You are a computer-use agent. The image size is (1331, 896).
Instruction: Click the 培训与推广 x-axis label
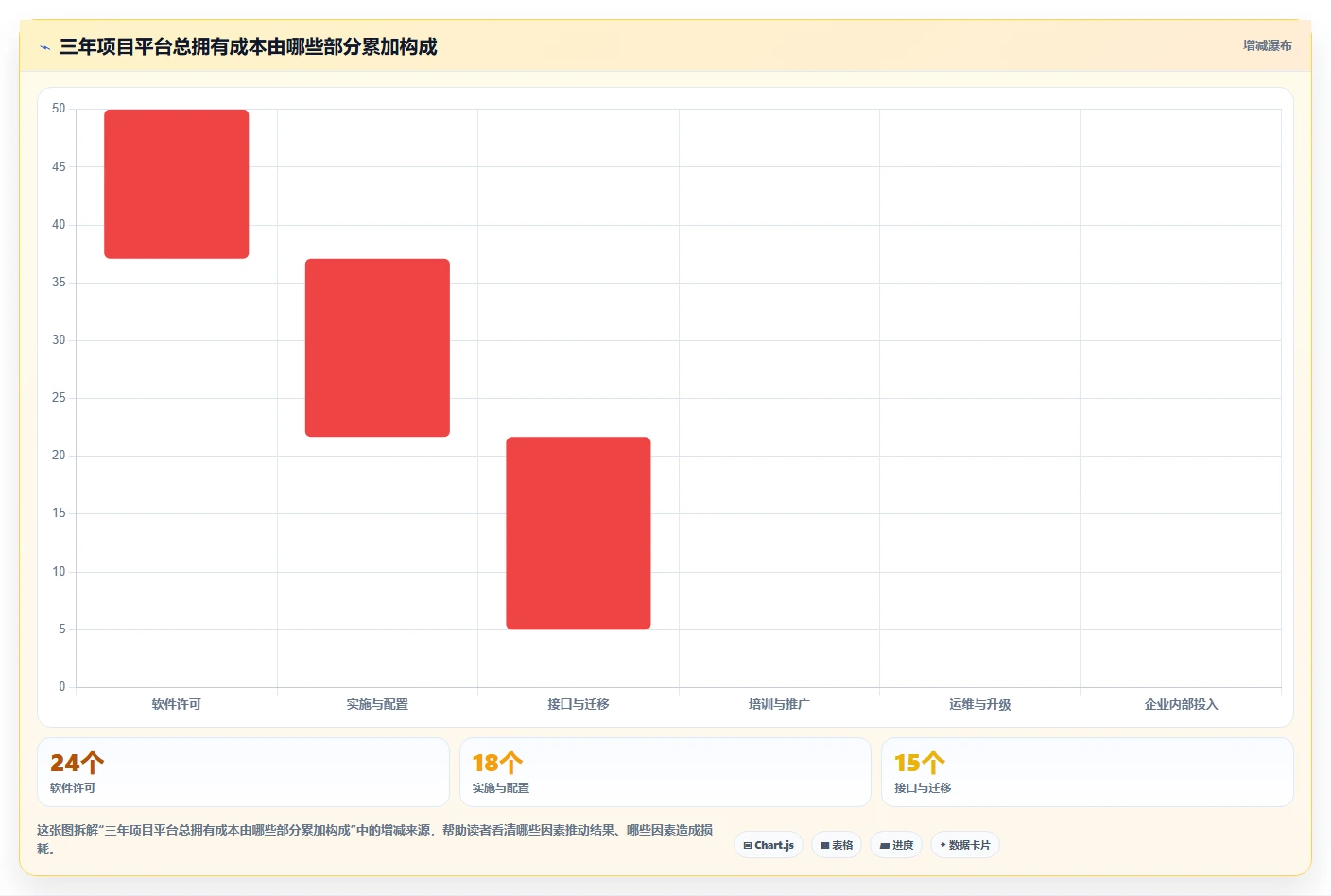tap(779, 704)
